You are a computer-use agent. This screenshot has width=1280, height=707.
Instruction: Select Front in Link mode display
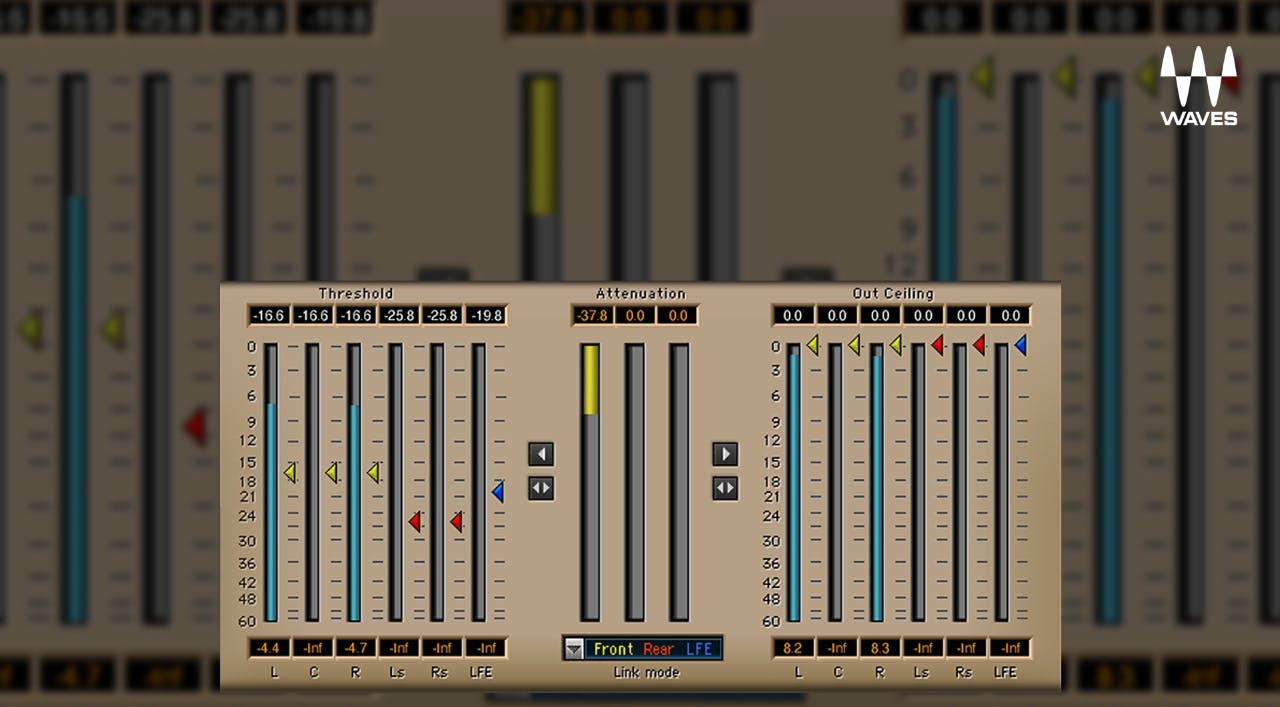tap(614, 649)
